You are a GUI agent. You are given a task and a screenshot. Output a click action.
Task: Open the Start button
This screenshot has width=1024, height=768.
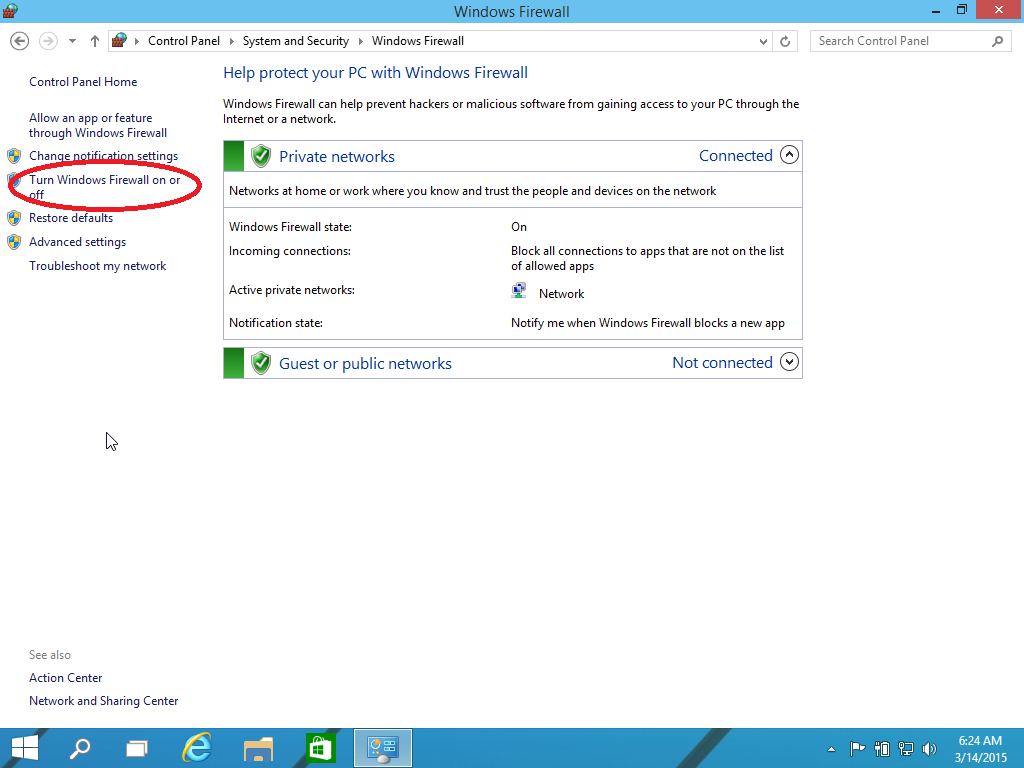(x=24, y=747)
